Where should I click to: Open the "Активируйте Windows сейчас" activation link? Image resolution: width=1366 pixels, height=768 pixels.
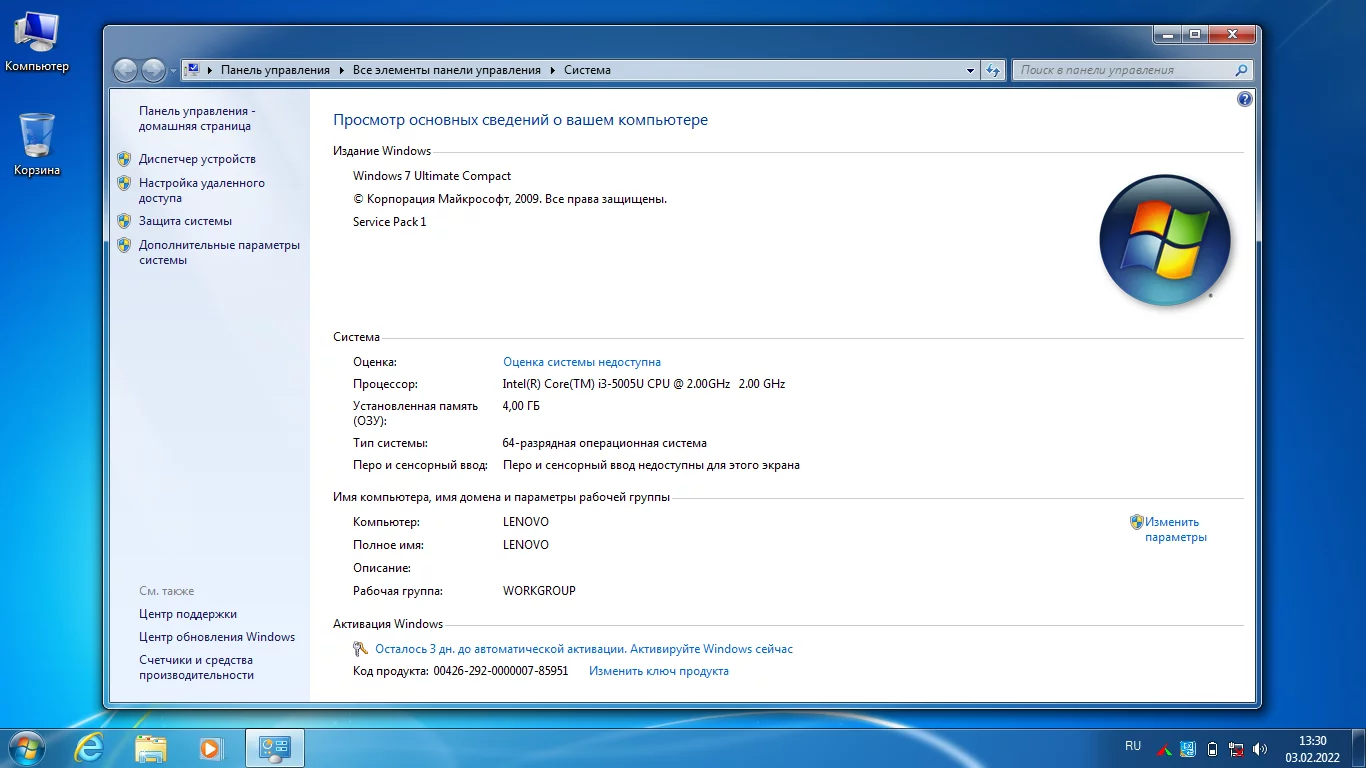[710, 649]
